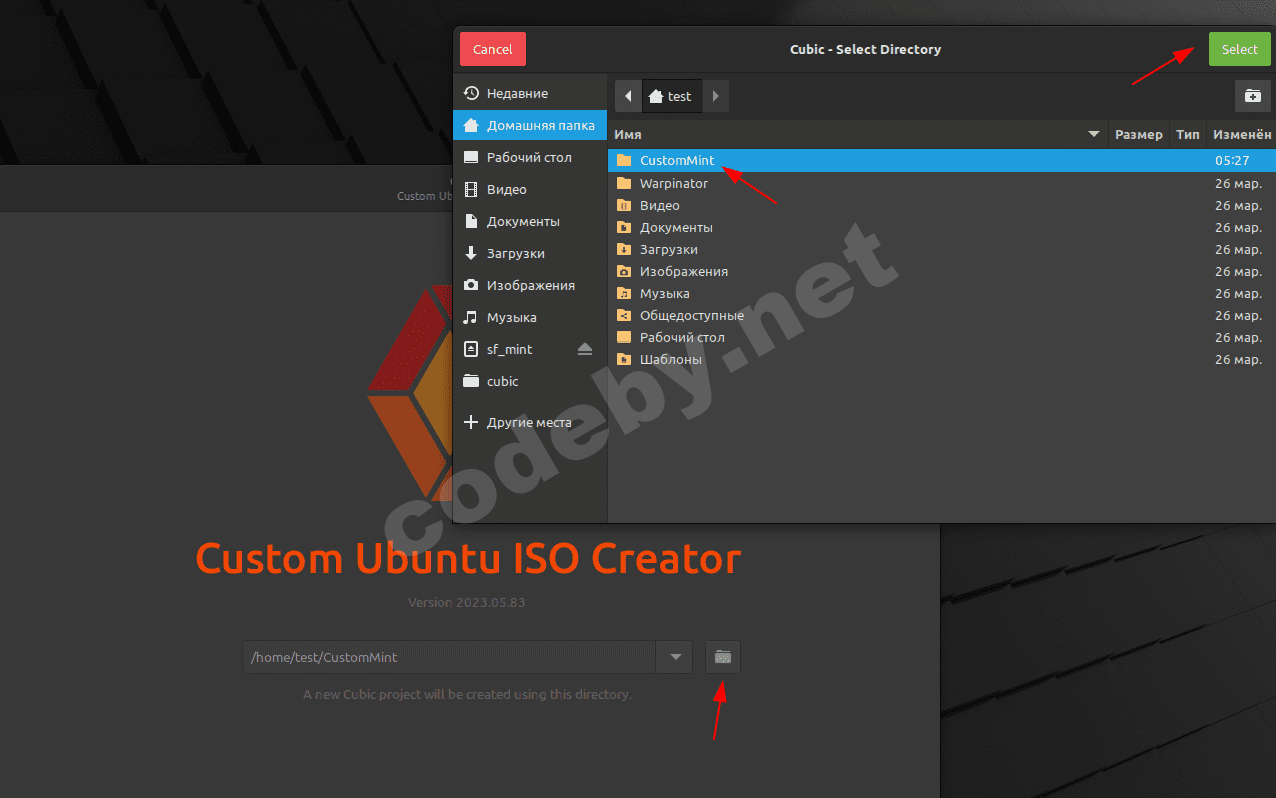Open Изображения sidebar shortcut
The width and height of the screenshot is (1276, 798).
[x=530, y=285]
